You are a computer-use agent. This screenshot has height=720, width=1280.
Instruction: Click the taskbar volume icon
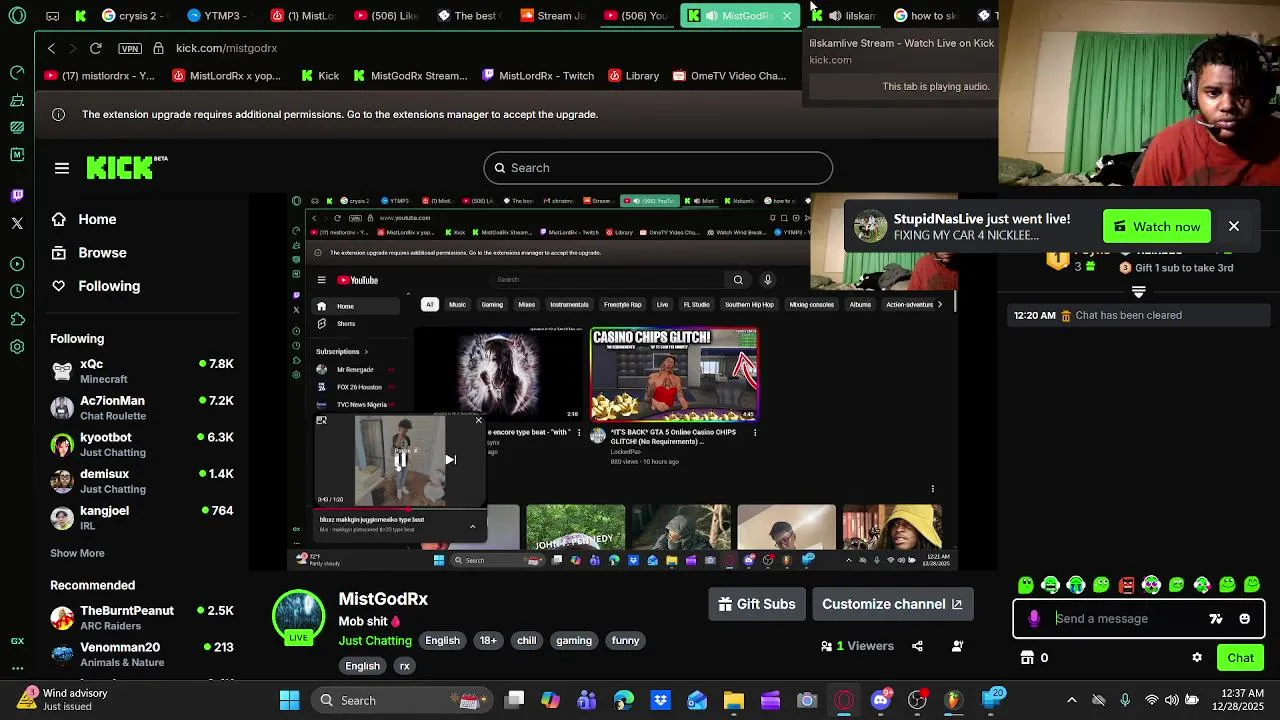pyautogui.click(x=1172, y=700)
